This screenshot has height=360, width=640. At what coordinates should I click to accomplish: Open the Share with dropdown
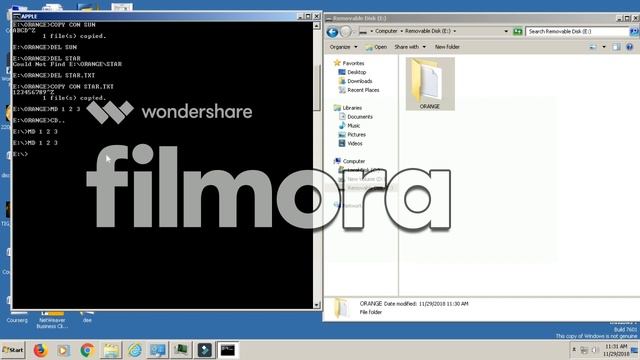[410, 47]
